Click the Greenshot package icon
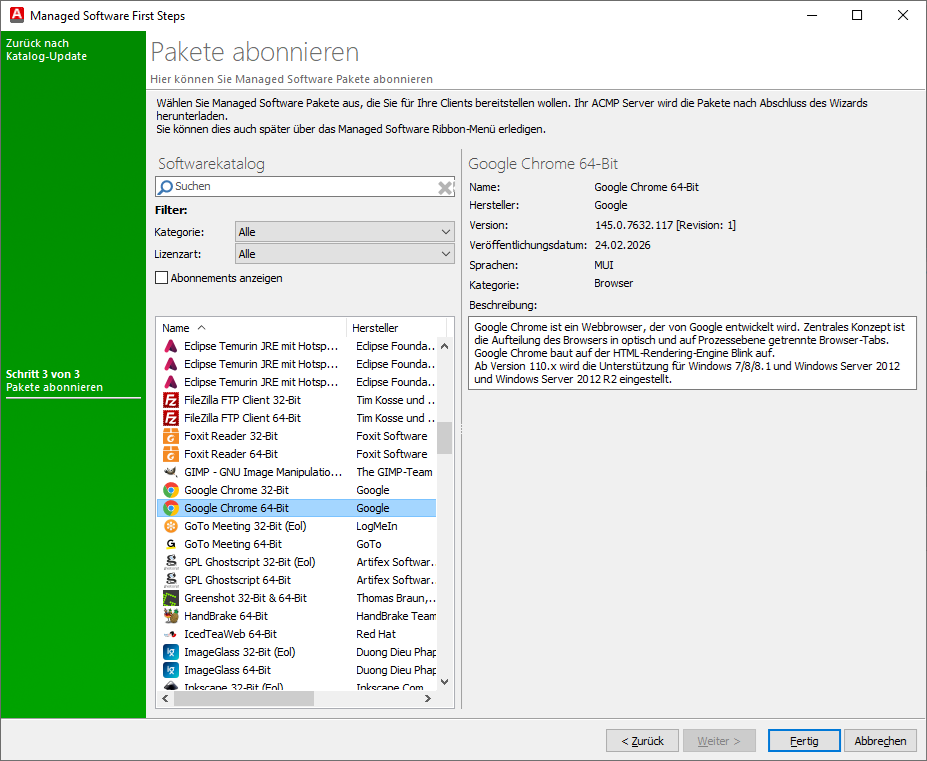Screen dimensions: 927x761 (171, 598)
